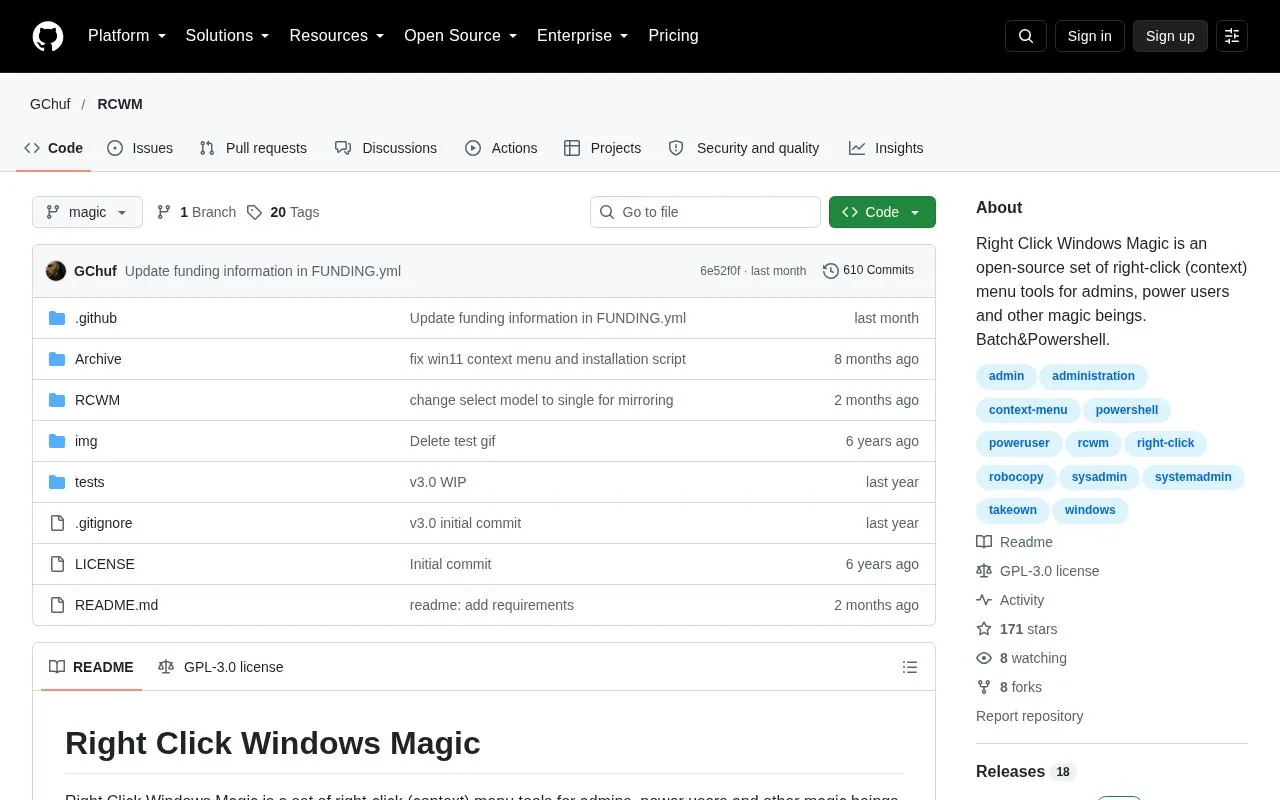The width and height of the screenshot is (1280, 800).
Task: Click the Sign up button
Action: tap(1170, 36)
